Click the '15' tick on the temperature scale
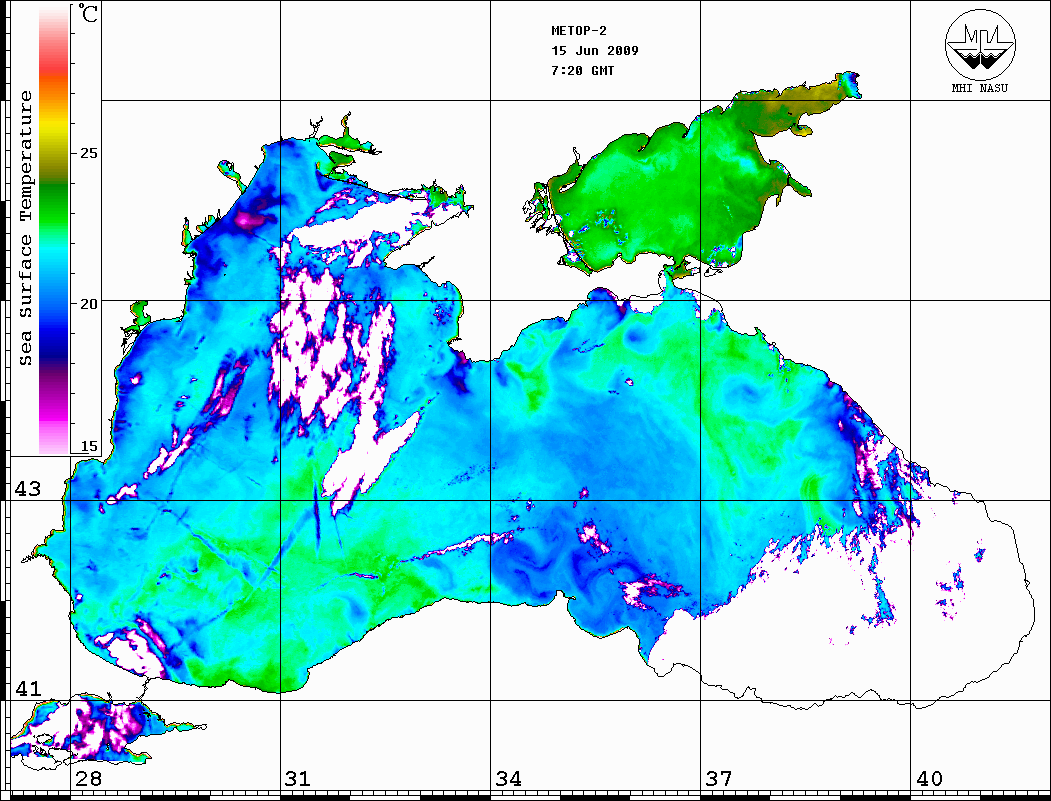Image resolution: width=1051 pixels, height=801 pixels. click(x=88, y=446)
